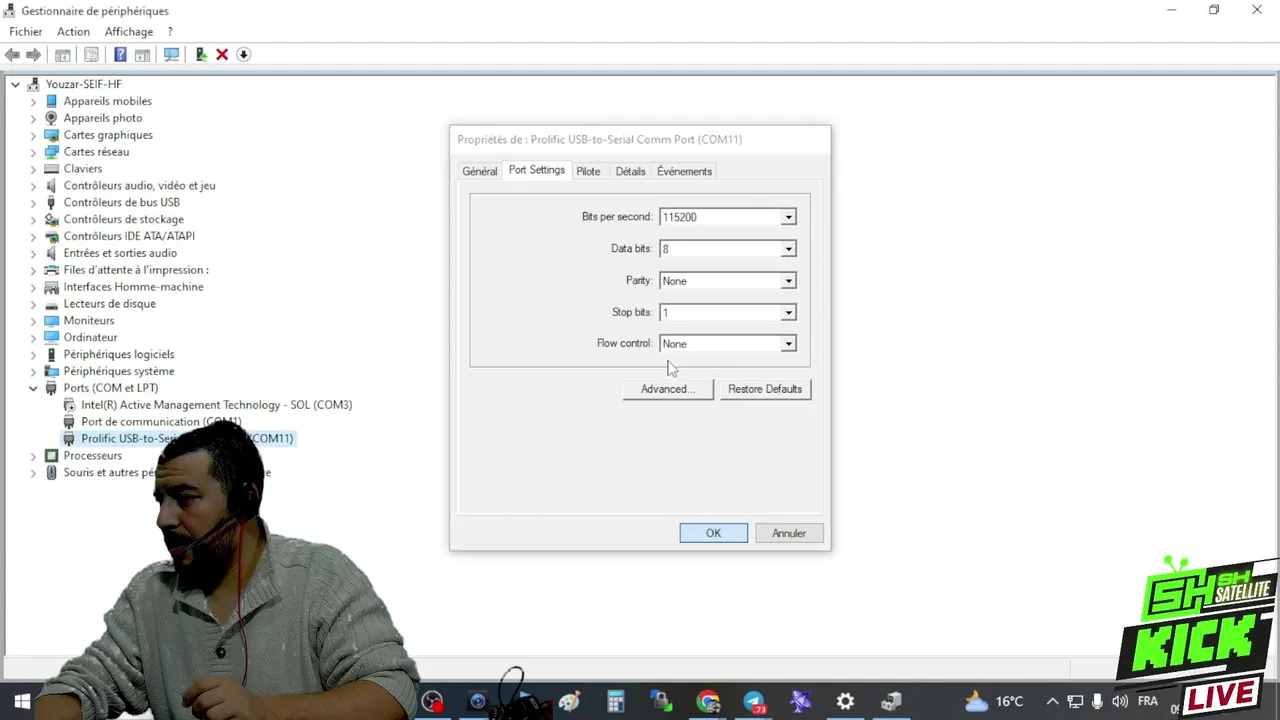
Task: Collapse the Ports (COM et LPT) node
Action: pos(33,388)
